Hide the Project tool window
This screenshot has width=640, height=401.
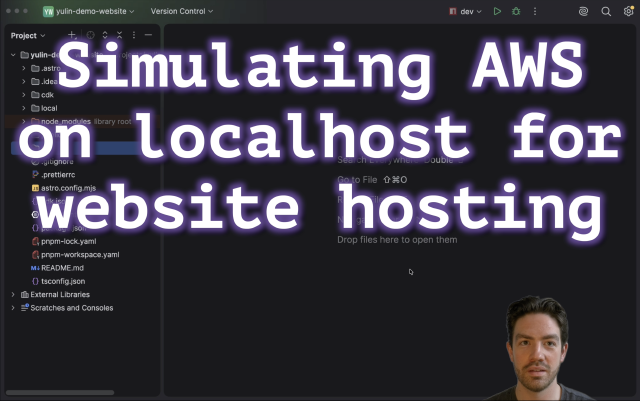coord(148,35)
